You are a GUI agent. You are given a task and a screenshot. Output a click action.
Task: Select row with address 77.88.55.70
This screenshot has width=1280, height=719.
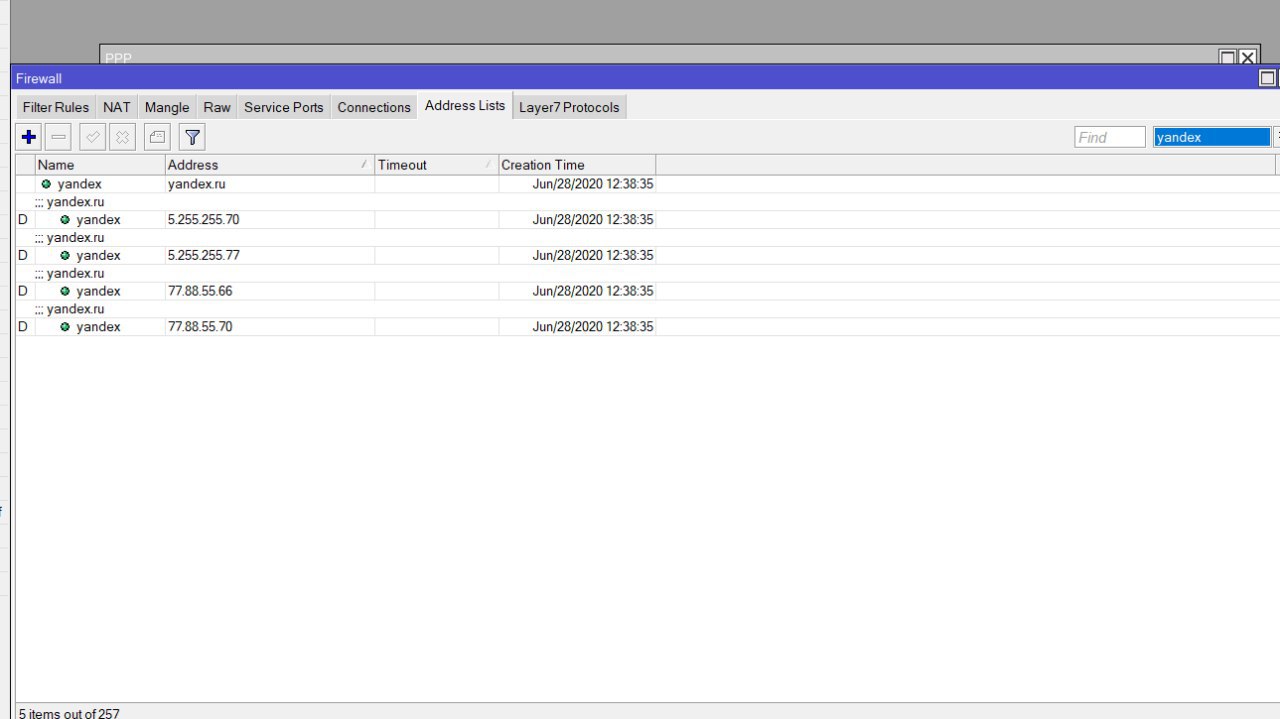pyautogui.click(x=646, y=328)
